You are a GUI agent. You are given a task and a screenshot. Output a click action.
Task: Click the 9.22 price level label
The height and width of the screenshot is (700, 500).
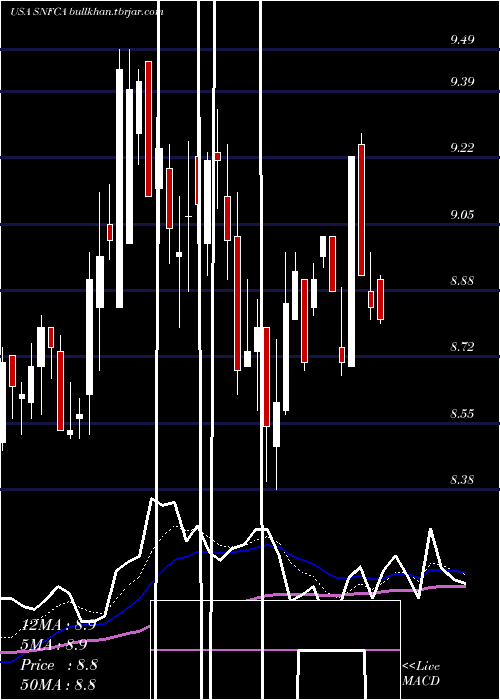462,147
